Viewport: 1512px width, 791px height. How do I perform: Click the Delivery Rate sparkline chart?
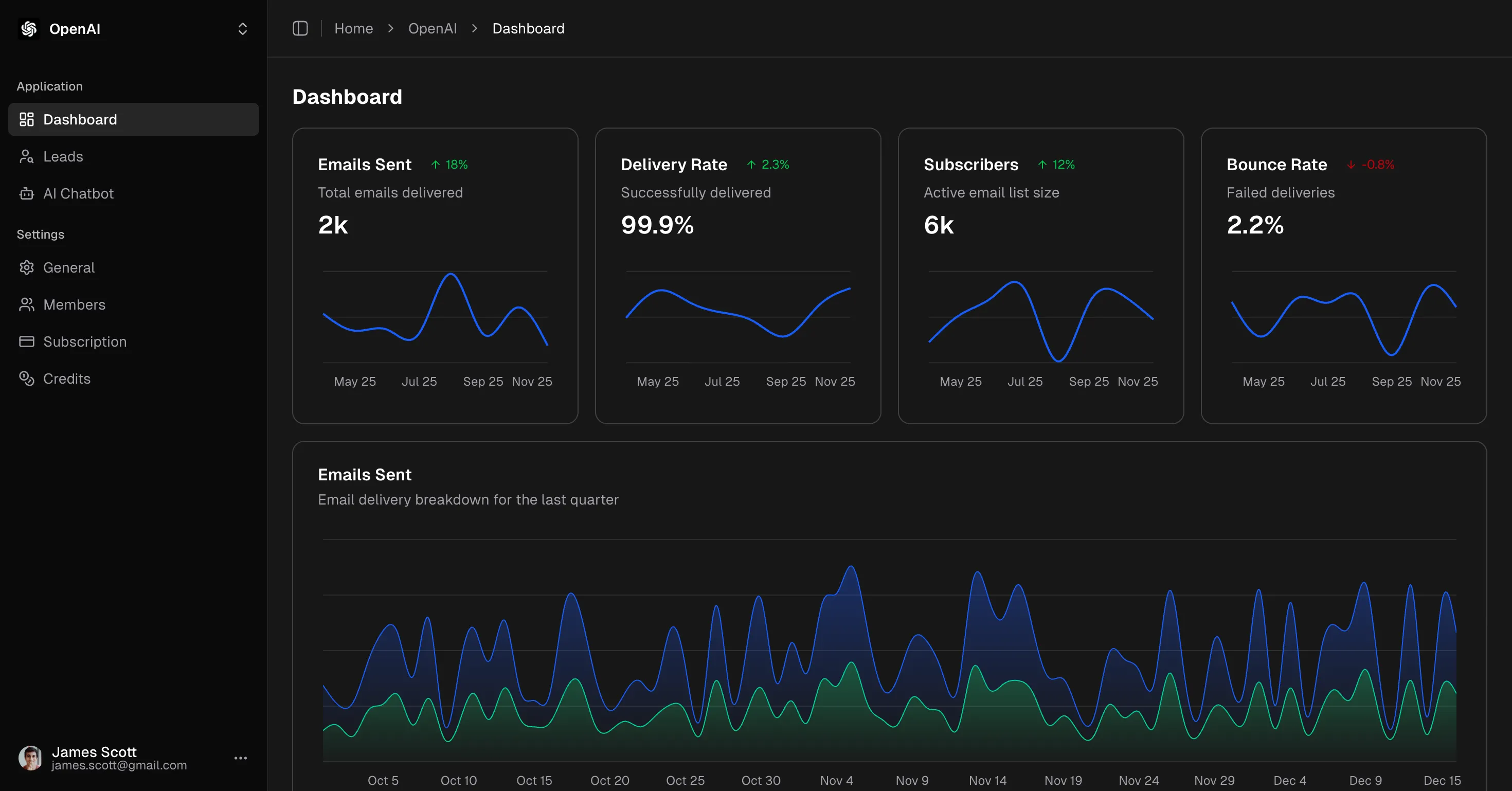tap(738, 317)
